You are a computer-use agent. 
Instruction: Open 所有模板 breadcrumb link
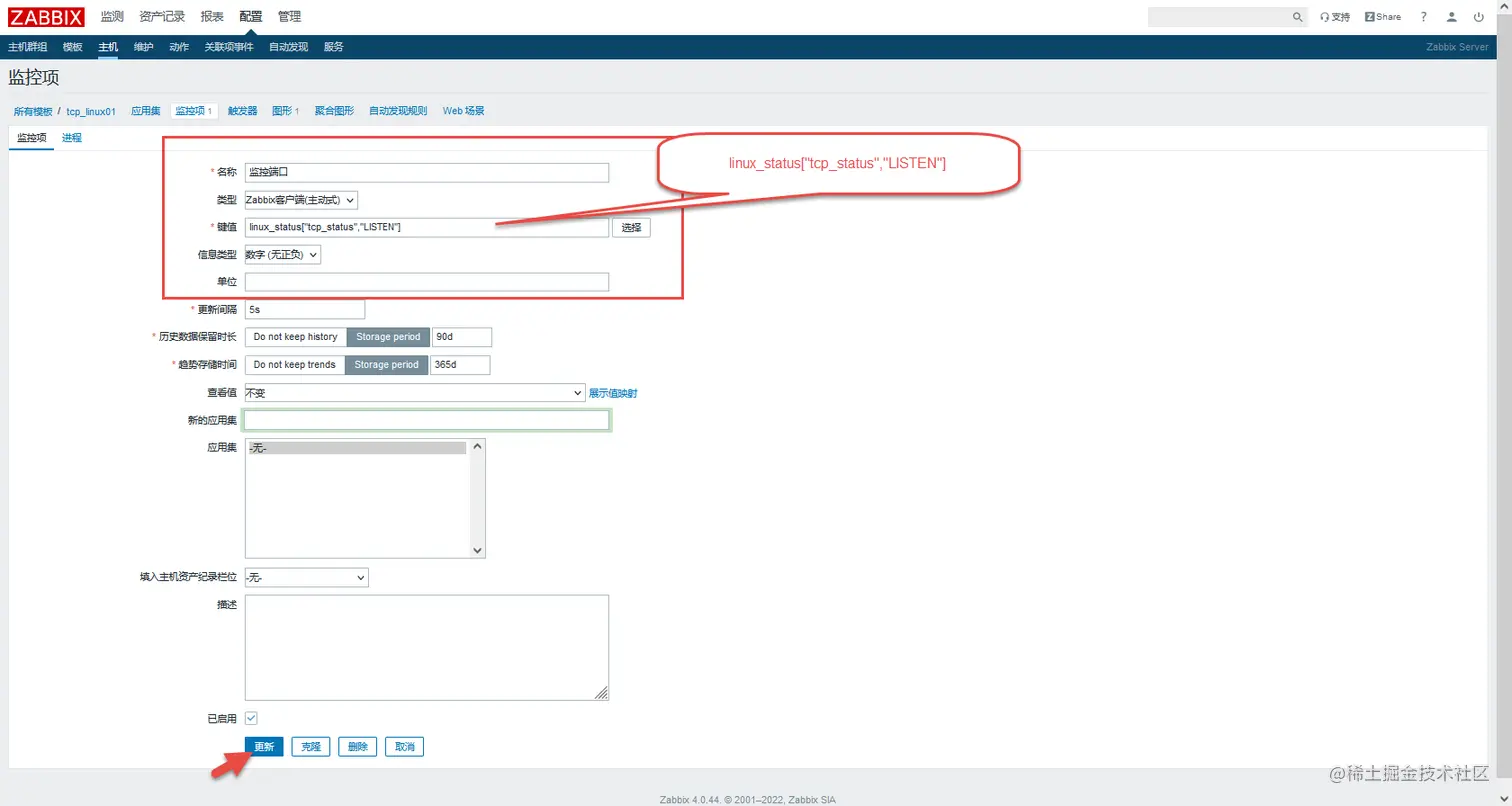tap(33, 111)
